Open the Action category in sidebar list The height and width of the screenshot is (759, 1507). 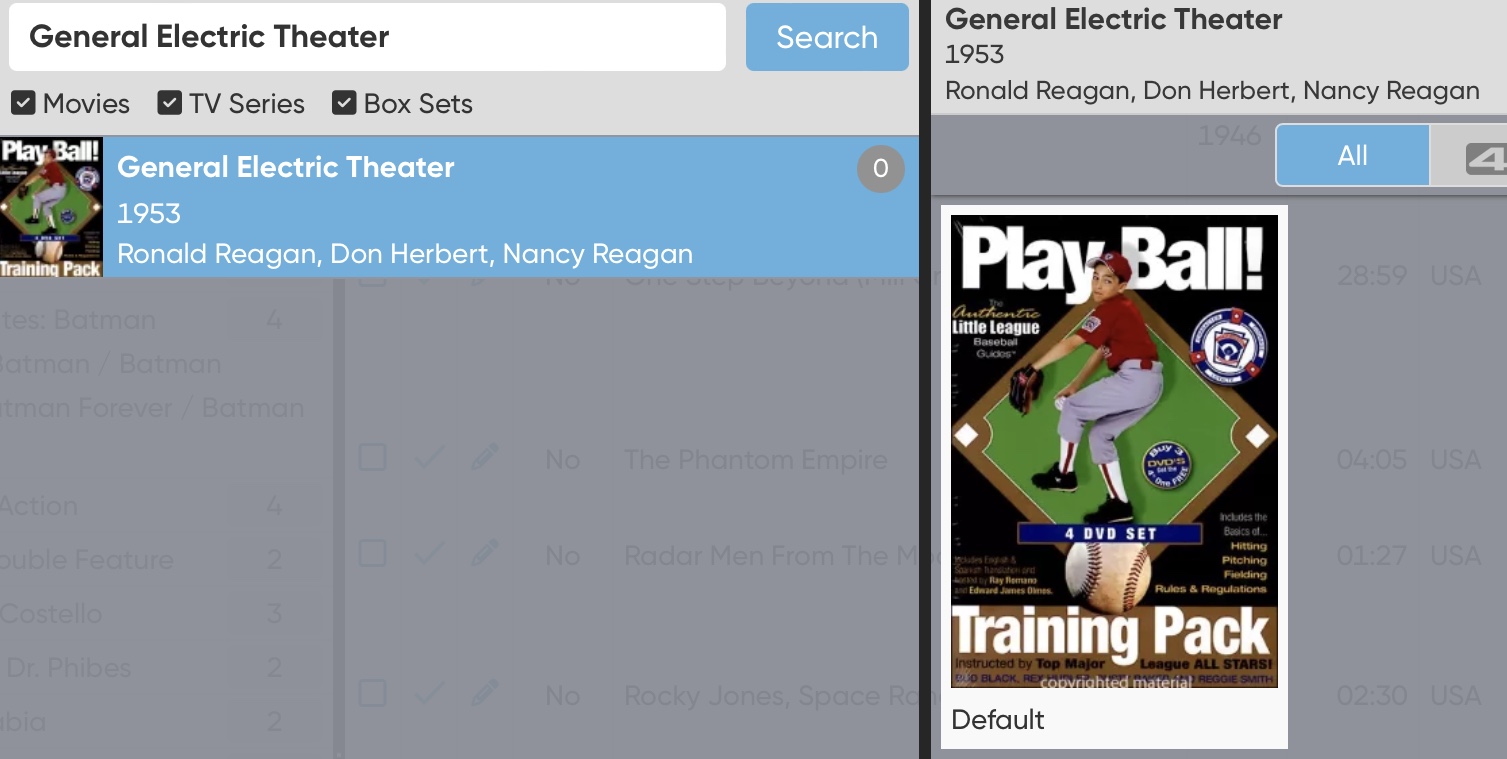(40, 506)
